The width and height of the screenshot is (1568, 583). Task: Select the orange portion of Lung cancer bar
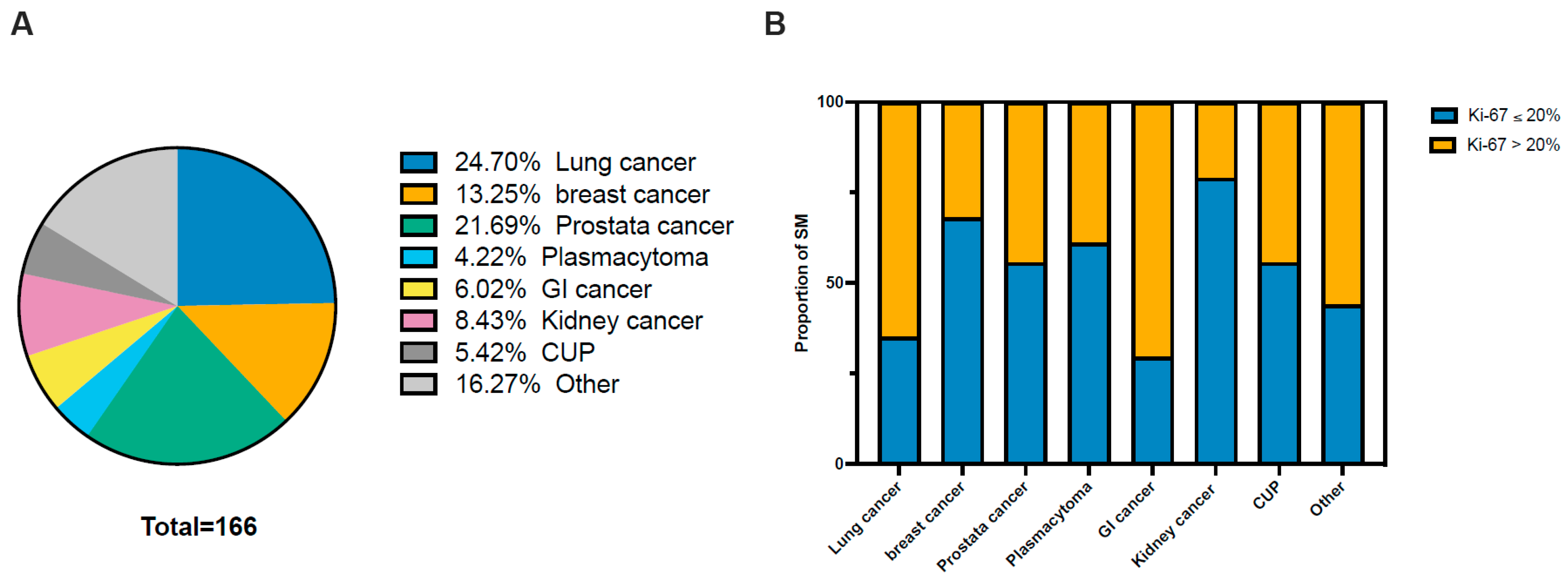click(899, 219)
